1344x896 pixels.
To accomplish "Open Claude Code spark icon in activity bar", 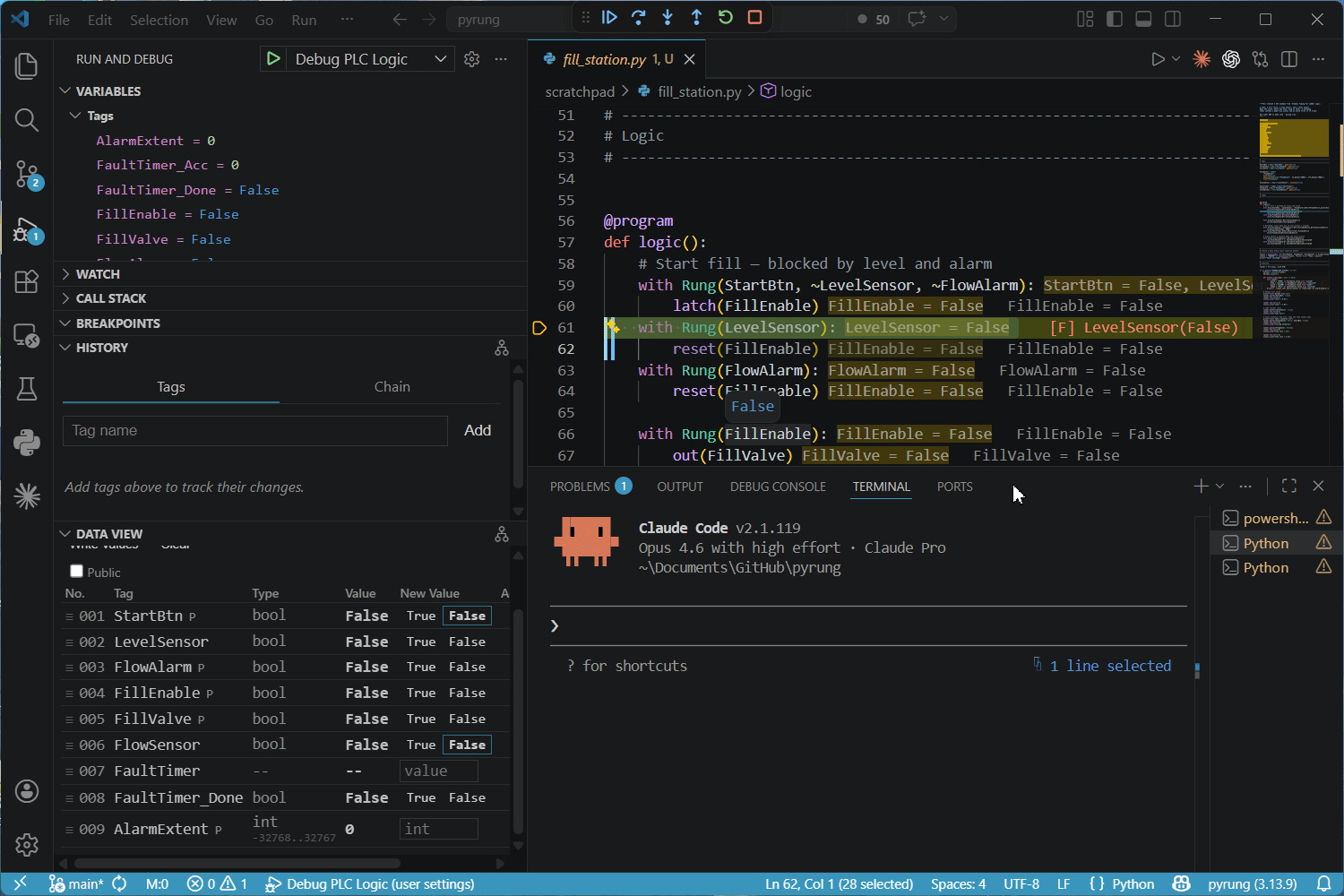I will (x=27, y=496).
